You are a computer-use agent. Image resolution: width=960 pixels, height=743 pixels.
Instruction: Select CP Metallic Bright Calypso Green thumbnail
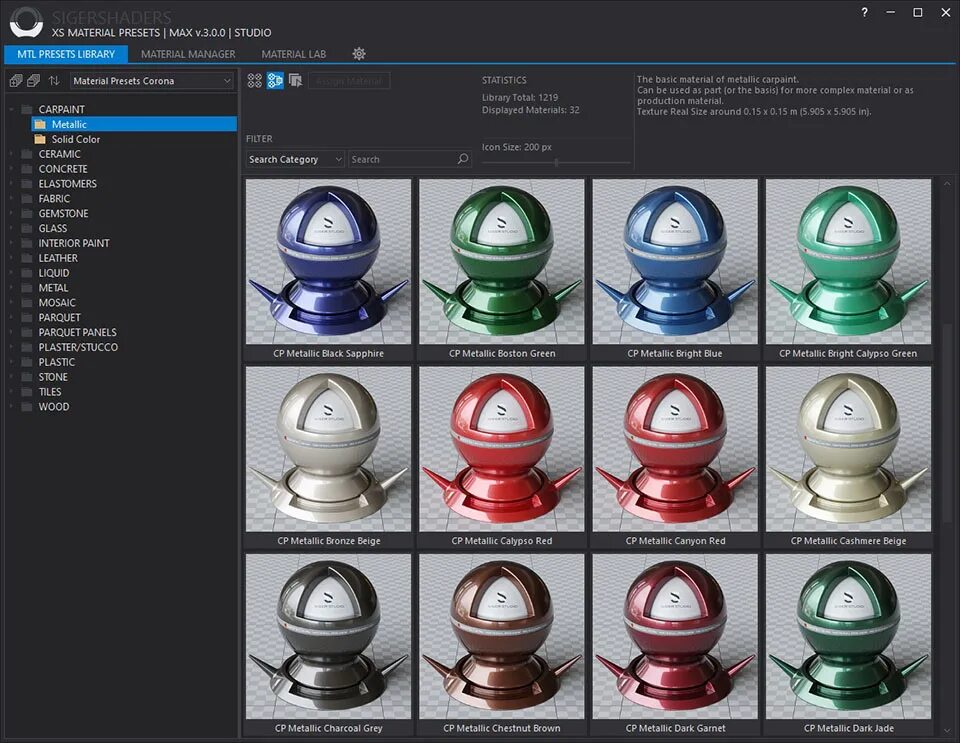coord(849,261)
